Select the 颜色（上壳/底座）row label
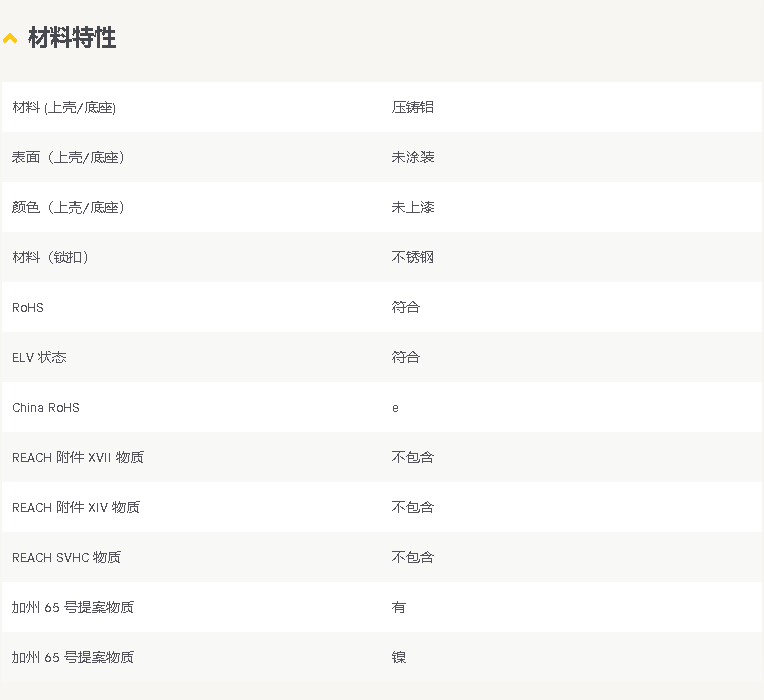The width and height of the screenshot is (764, 700). click(x=68, y=207)
